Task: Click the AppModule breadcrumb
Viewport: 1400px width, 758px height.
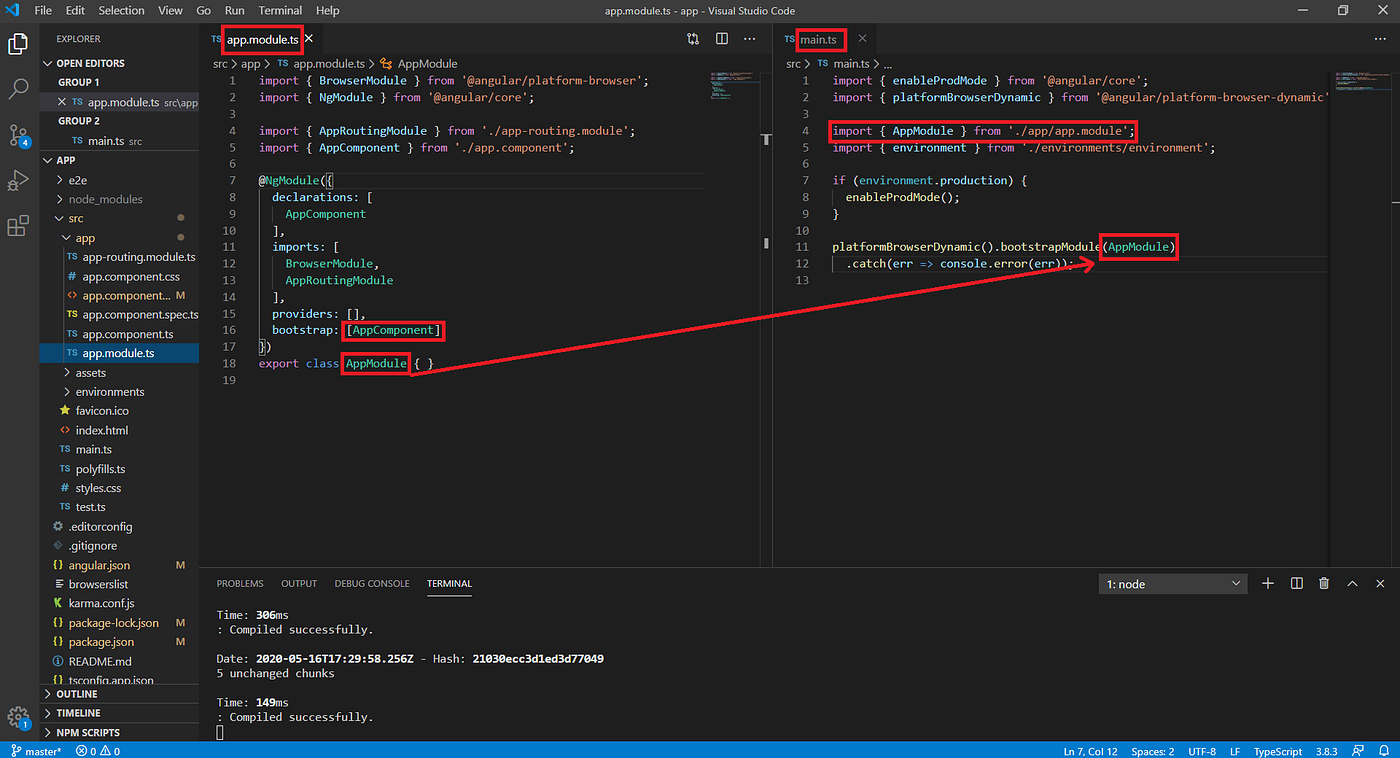Action: (427, 63)
